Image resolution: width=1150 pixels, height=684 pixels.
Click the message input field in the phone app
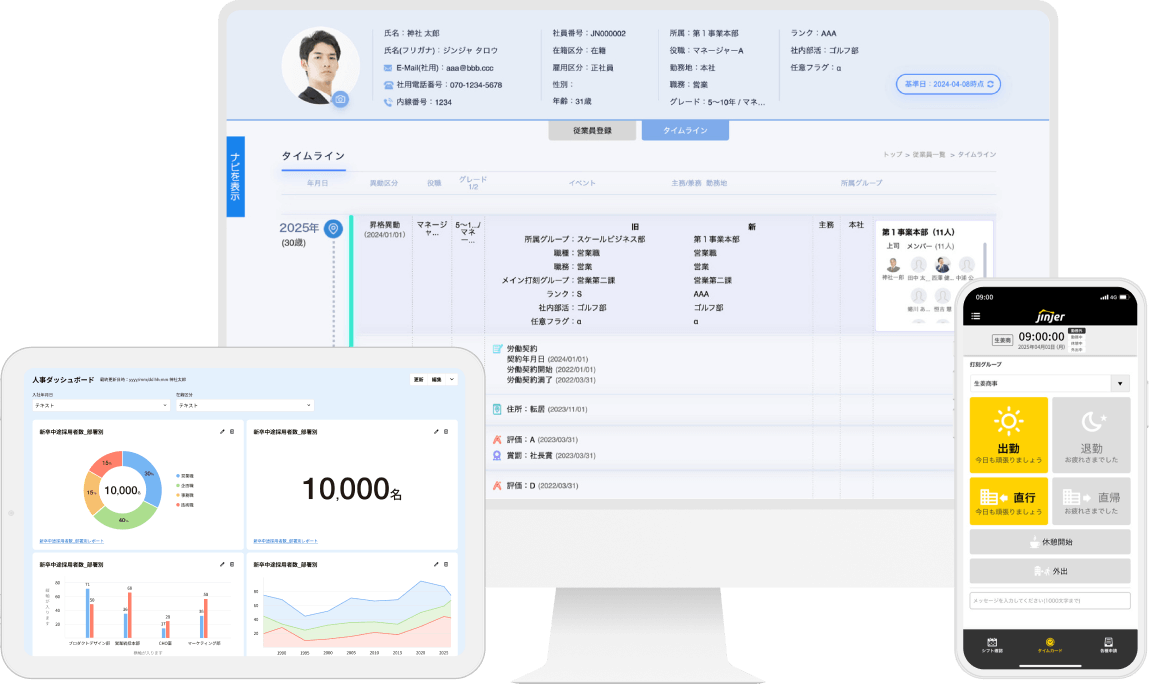click(x=1050, y=601)
